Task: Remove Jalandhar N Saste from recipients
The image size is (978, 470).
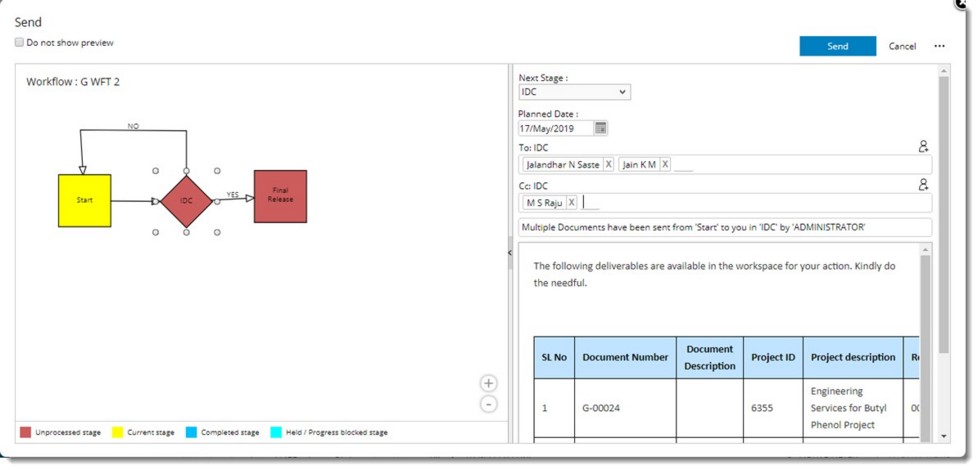Action: click(x=608, y=165)
